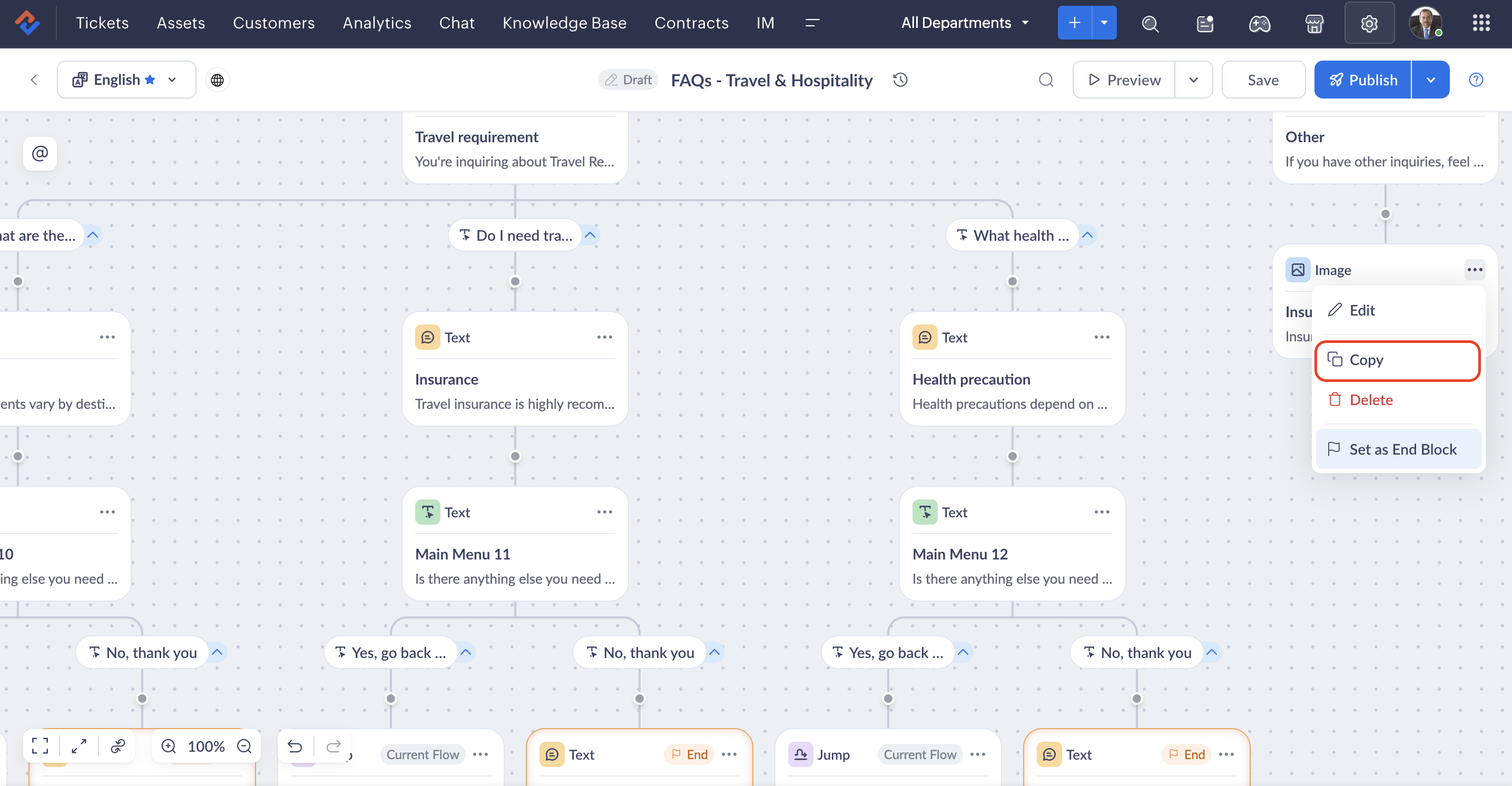The width and height of the screenshot is (1512, 786).
Task: Click the Preview button
Action: 1123,80
